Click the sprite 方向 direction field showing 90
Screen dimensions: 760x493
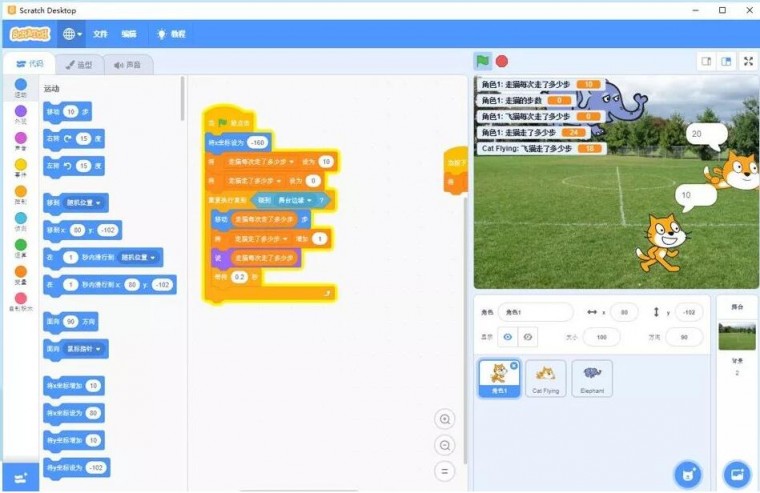(684, 337)
